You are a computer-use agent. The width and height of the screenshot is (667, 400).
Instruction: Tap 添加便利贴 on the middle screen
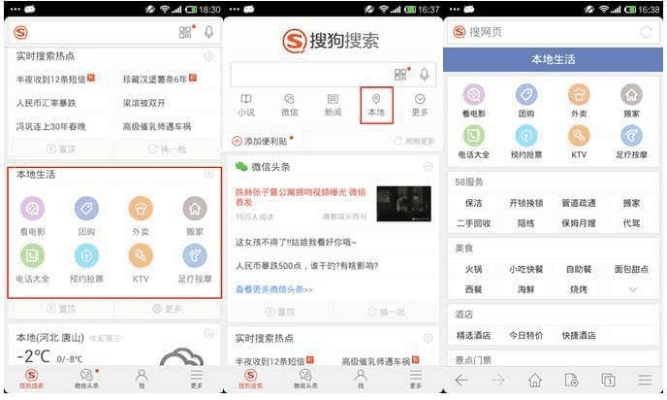pyautogui.click(x=261, y=141)
